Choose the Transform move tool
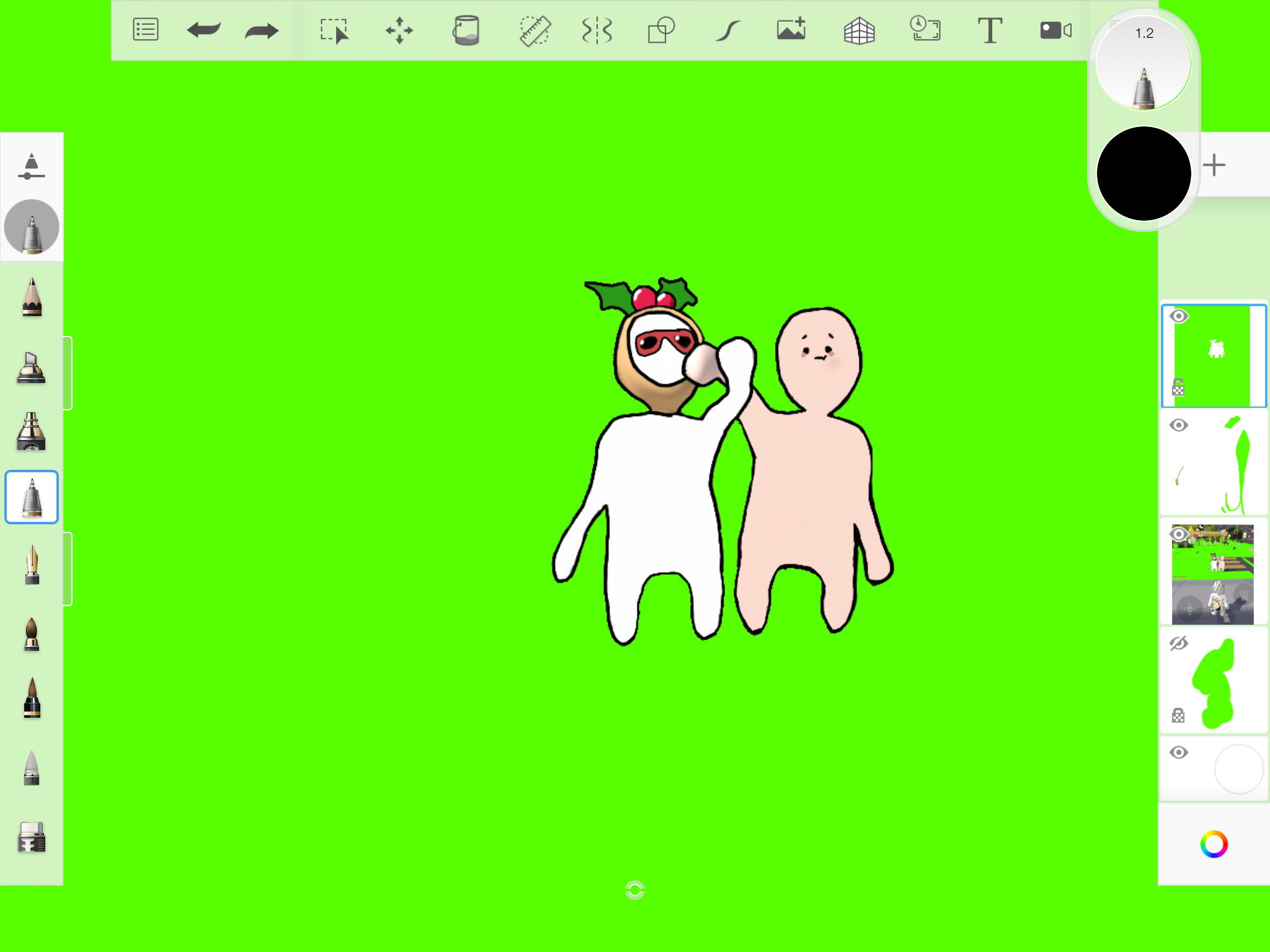Screen dimensions: 1270x952 399,30
